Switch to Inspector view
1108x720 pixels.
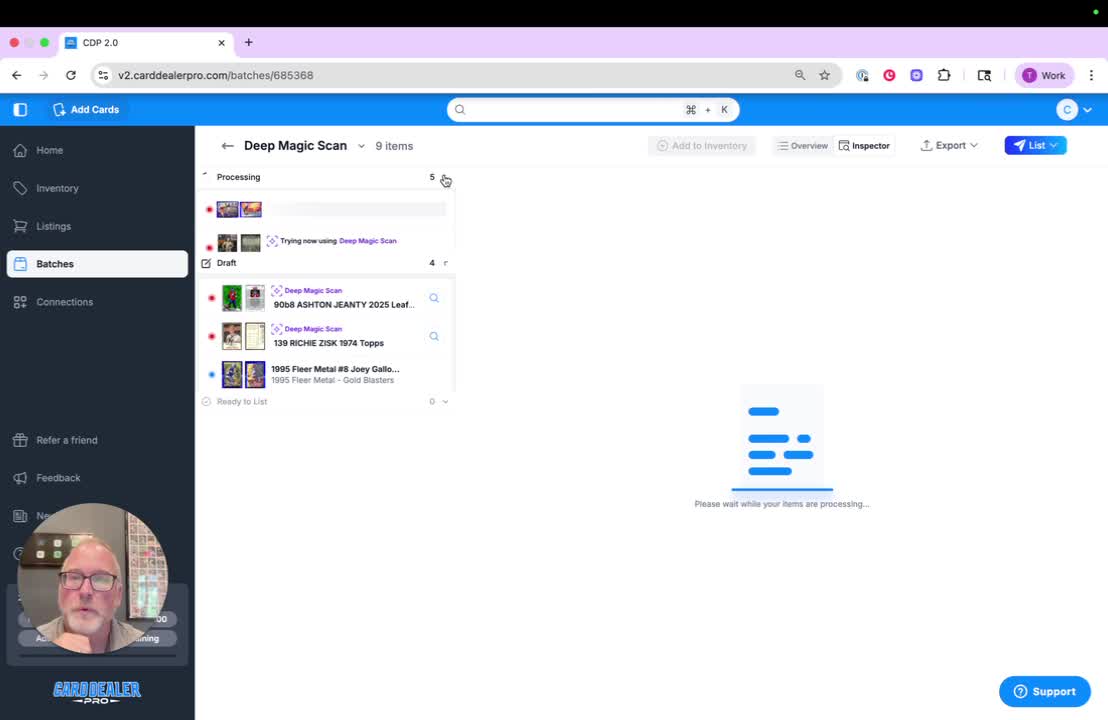(x=864, y=146)
